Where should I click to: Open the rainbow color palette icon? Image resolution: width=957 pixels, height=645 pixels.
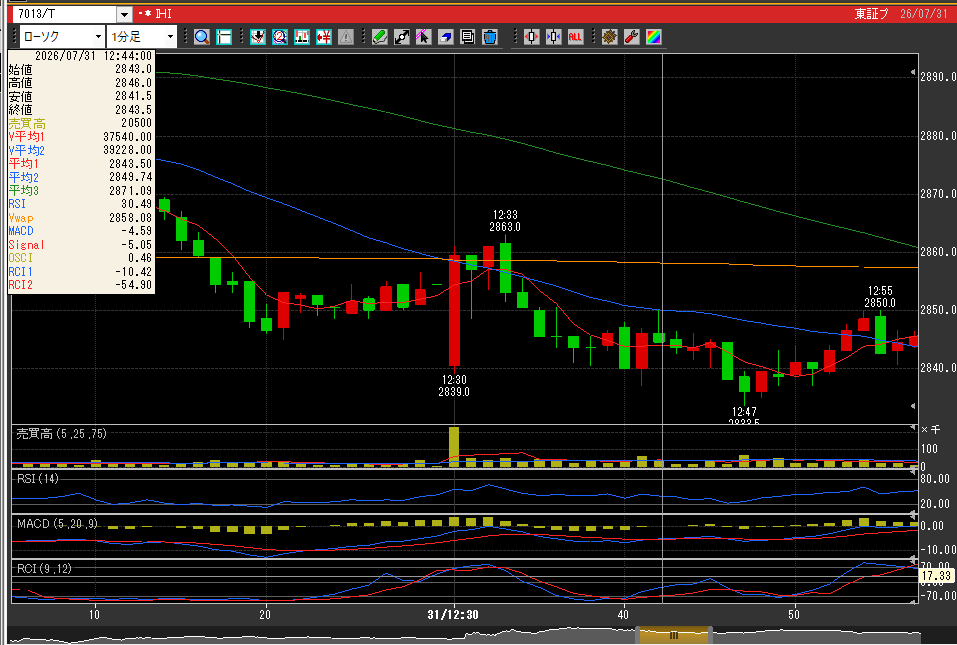click(x=653, y=37)
